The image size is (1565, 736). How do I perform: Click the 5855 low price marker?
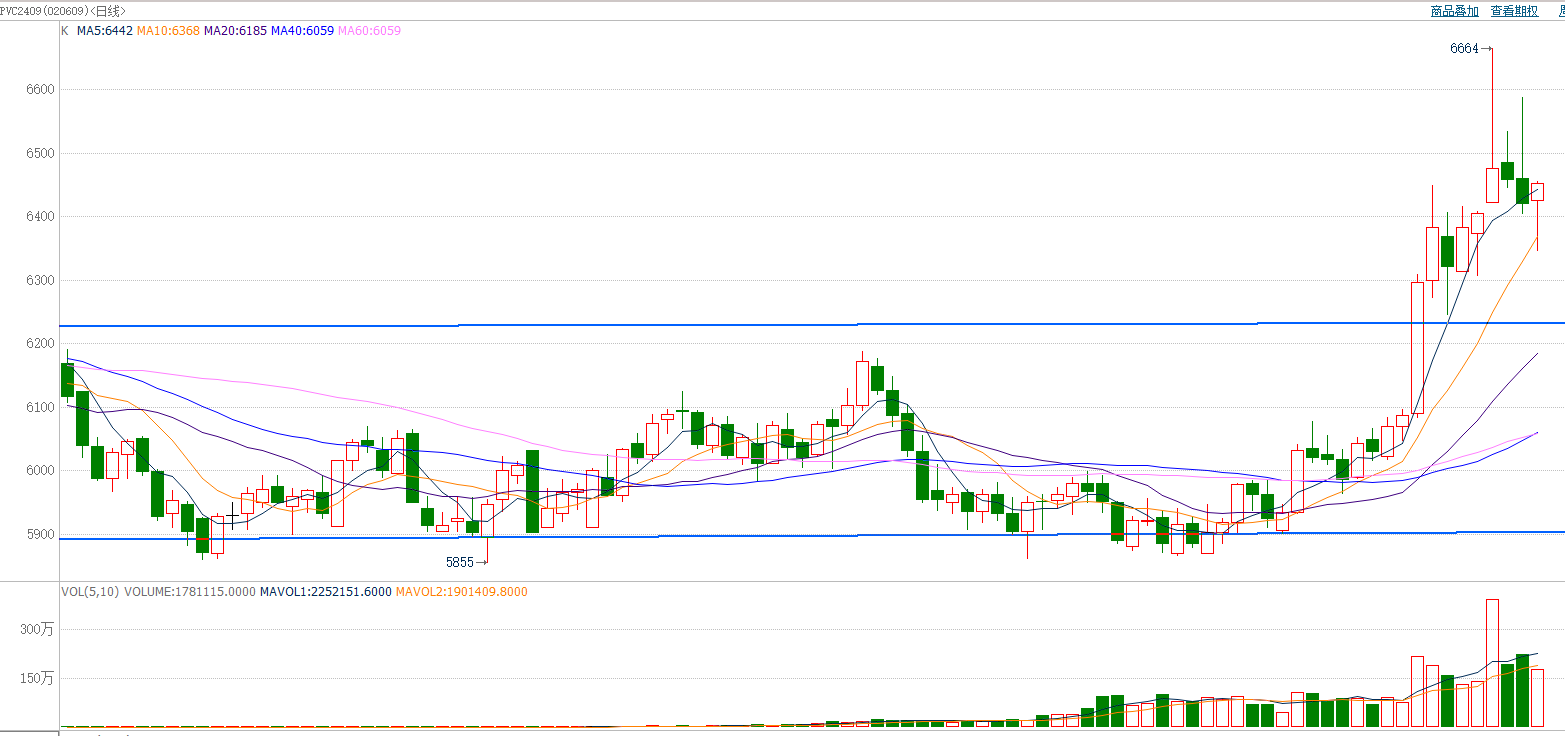459,562
